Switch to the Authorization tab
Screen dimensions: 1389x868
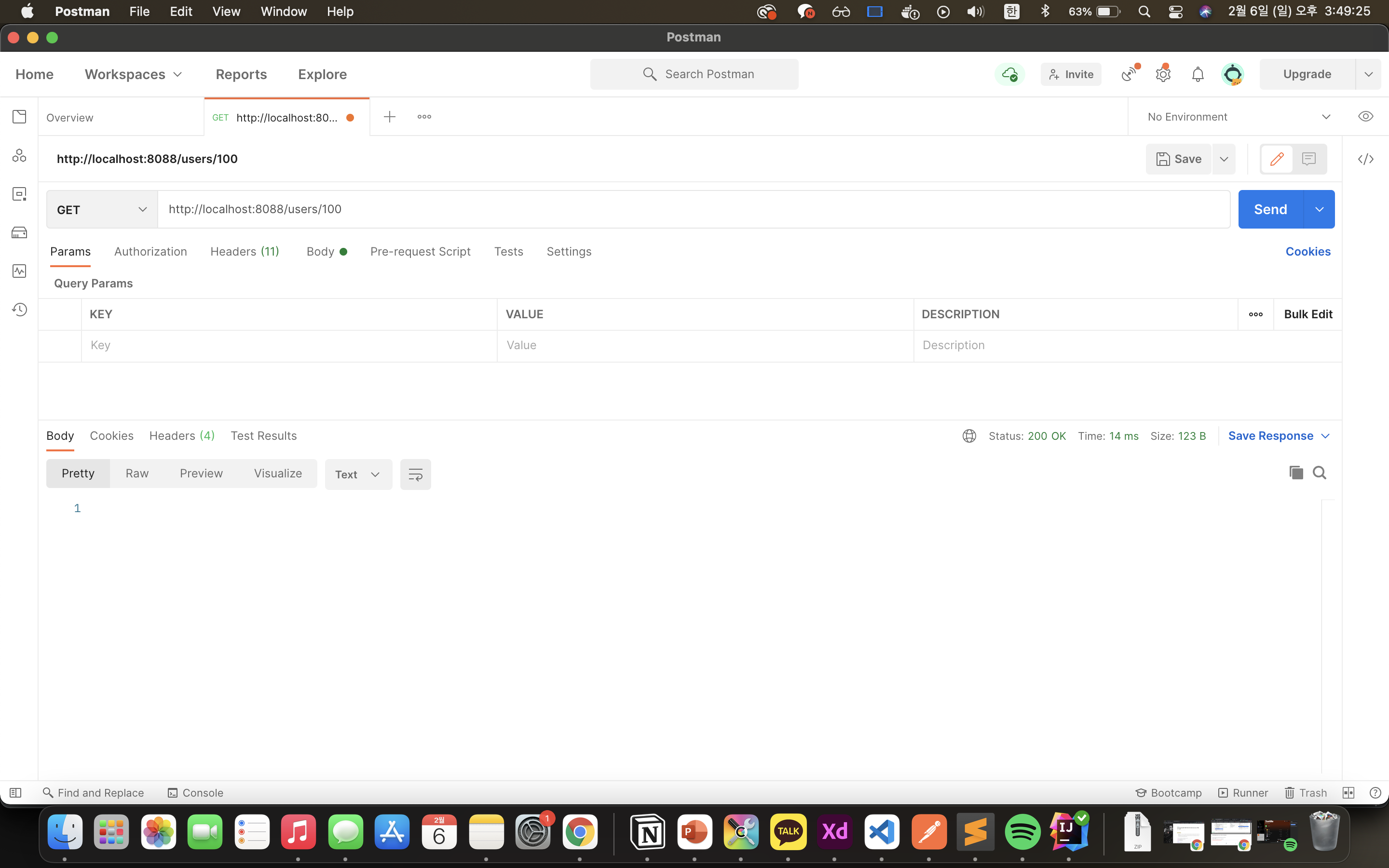coord(150,251)
